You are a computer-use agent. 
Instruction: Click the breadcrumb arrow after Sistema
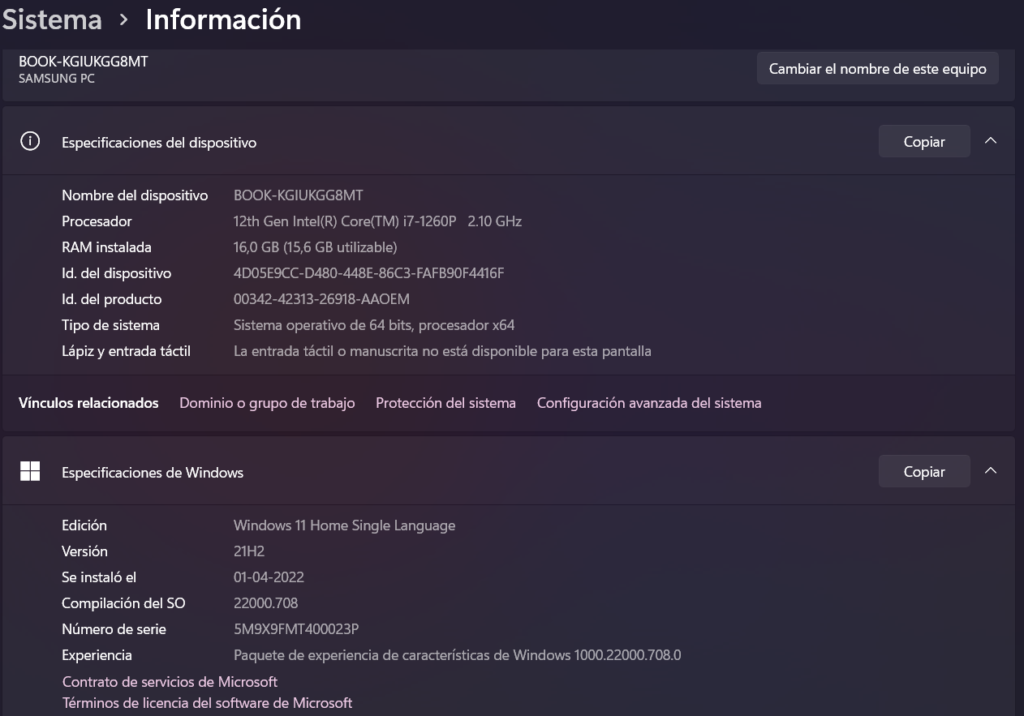coord(124,20)
